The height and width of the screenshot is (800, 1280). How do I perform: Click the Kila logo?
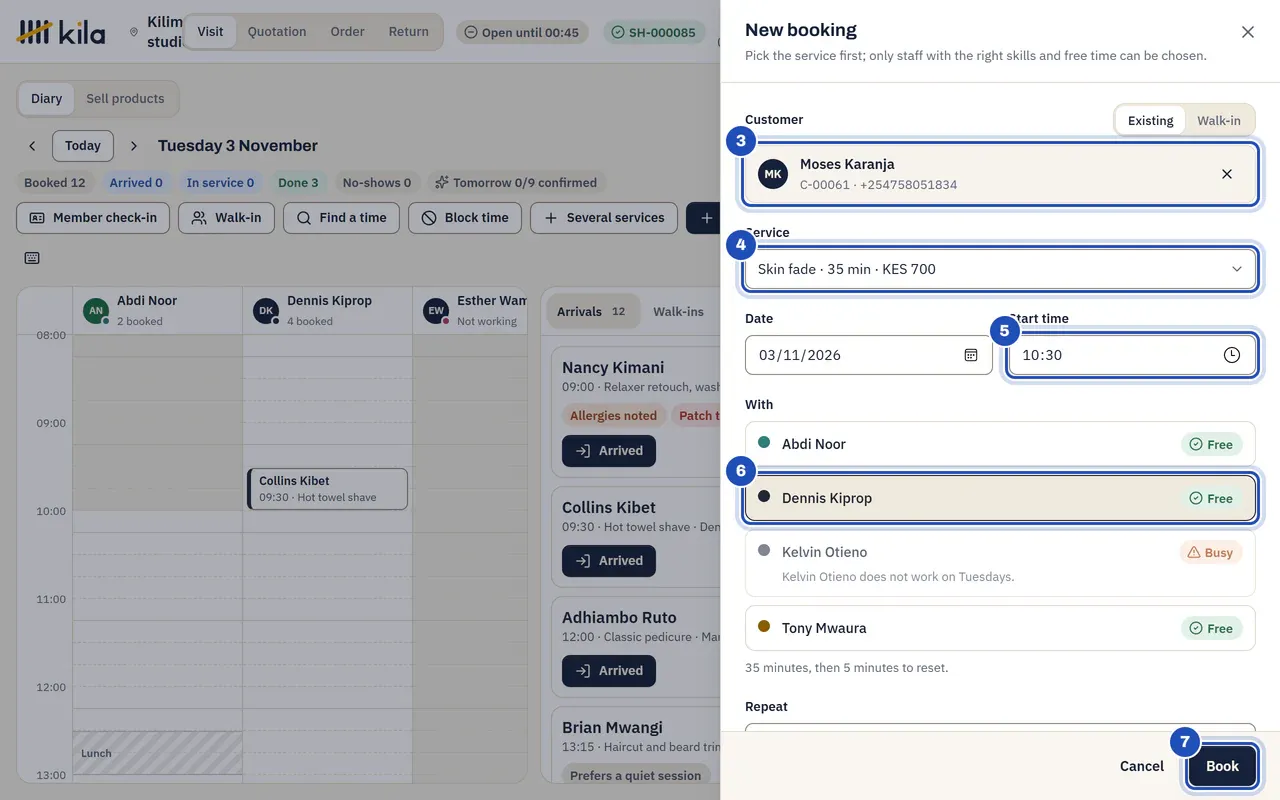(61, 32)
